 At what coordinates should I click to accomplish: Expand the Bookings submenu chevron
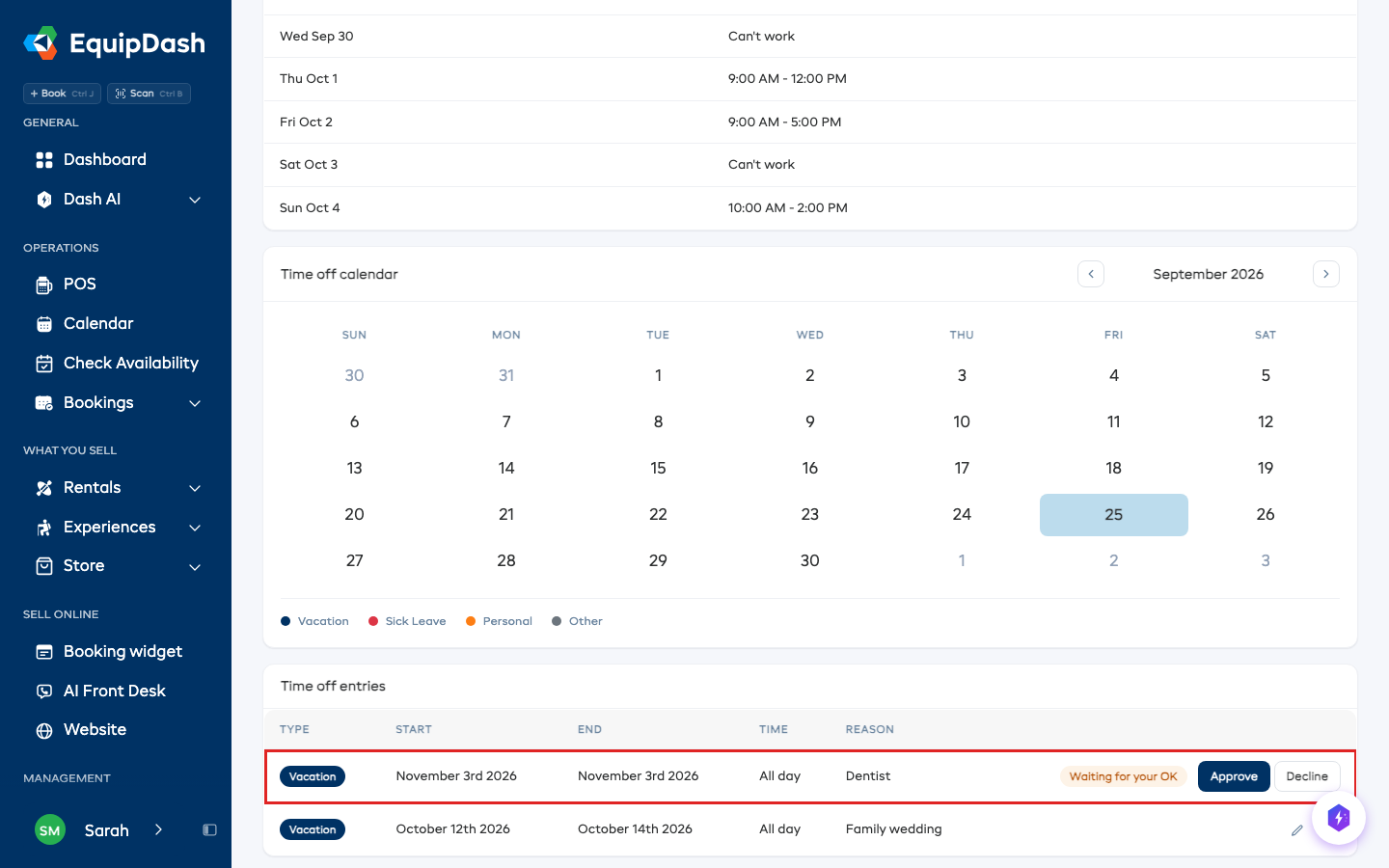coord(195,403)
